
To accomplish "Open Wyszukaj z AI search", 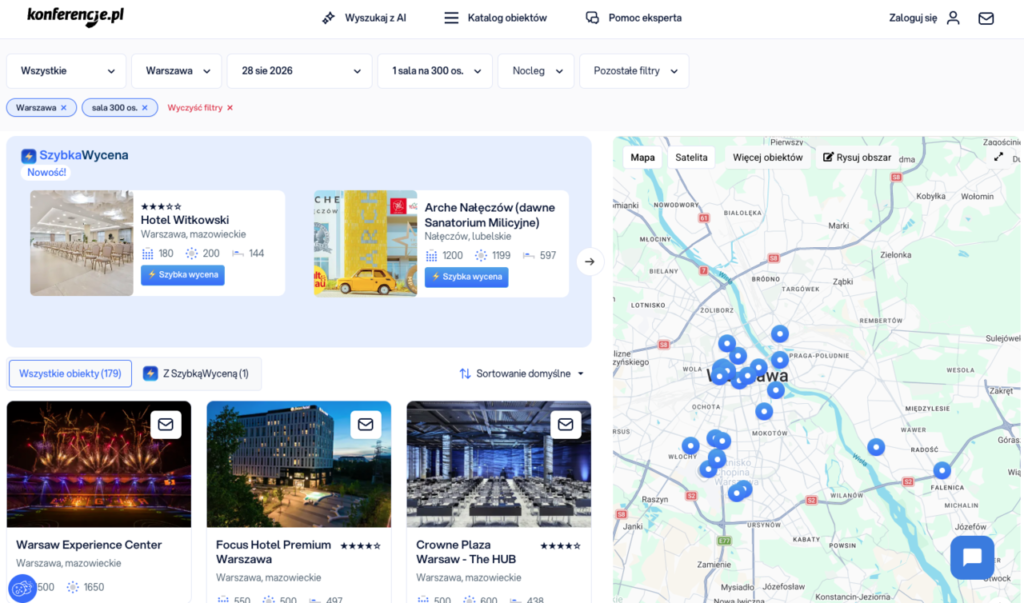I will (x=375, y=18).
